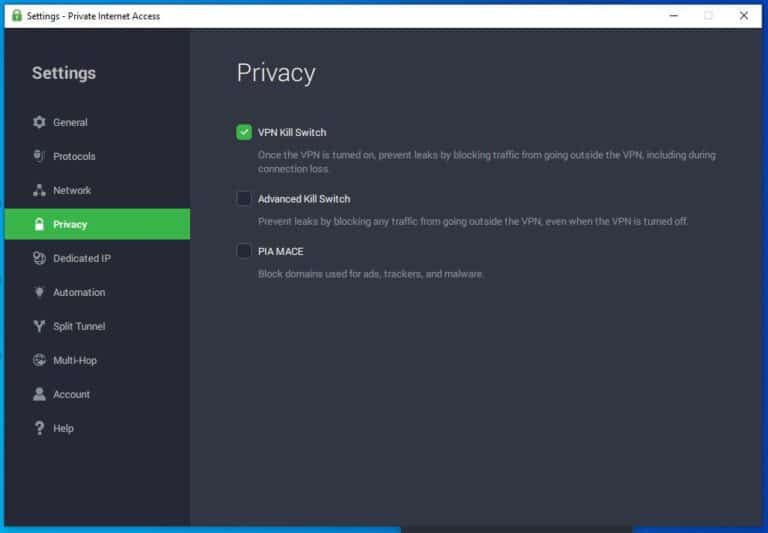
Task: Click the Automation lightbulb icon
Action: point(39,292)
